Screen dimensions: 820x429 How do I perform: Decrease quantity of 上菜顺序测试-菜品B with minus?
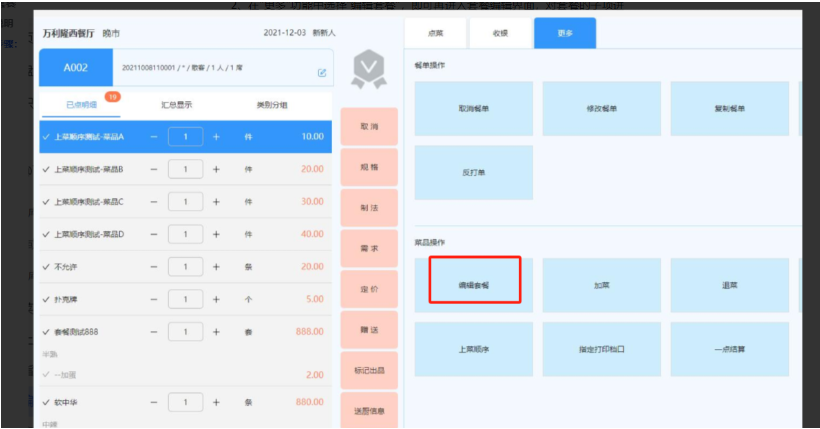[153, 169]
